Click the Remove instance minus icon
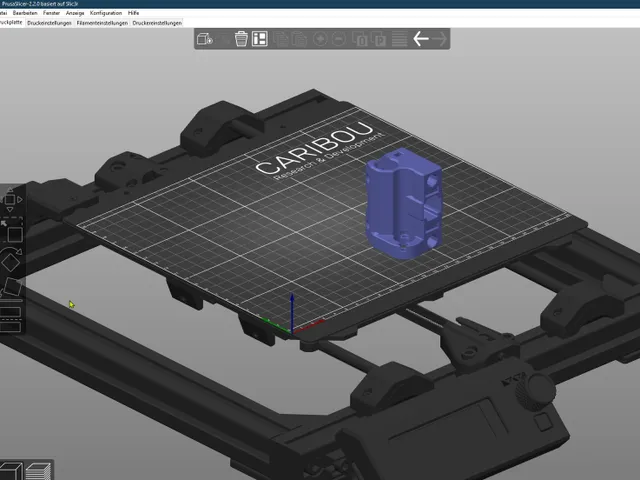The width and height of the screenshot is (640, 480). click(x=339, y=39)
